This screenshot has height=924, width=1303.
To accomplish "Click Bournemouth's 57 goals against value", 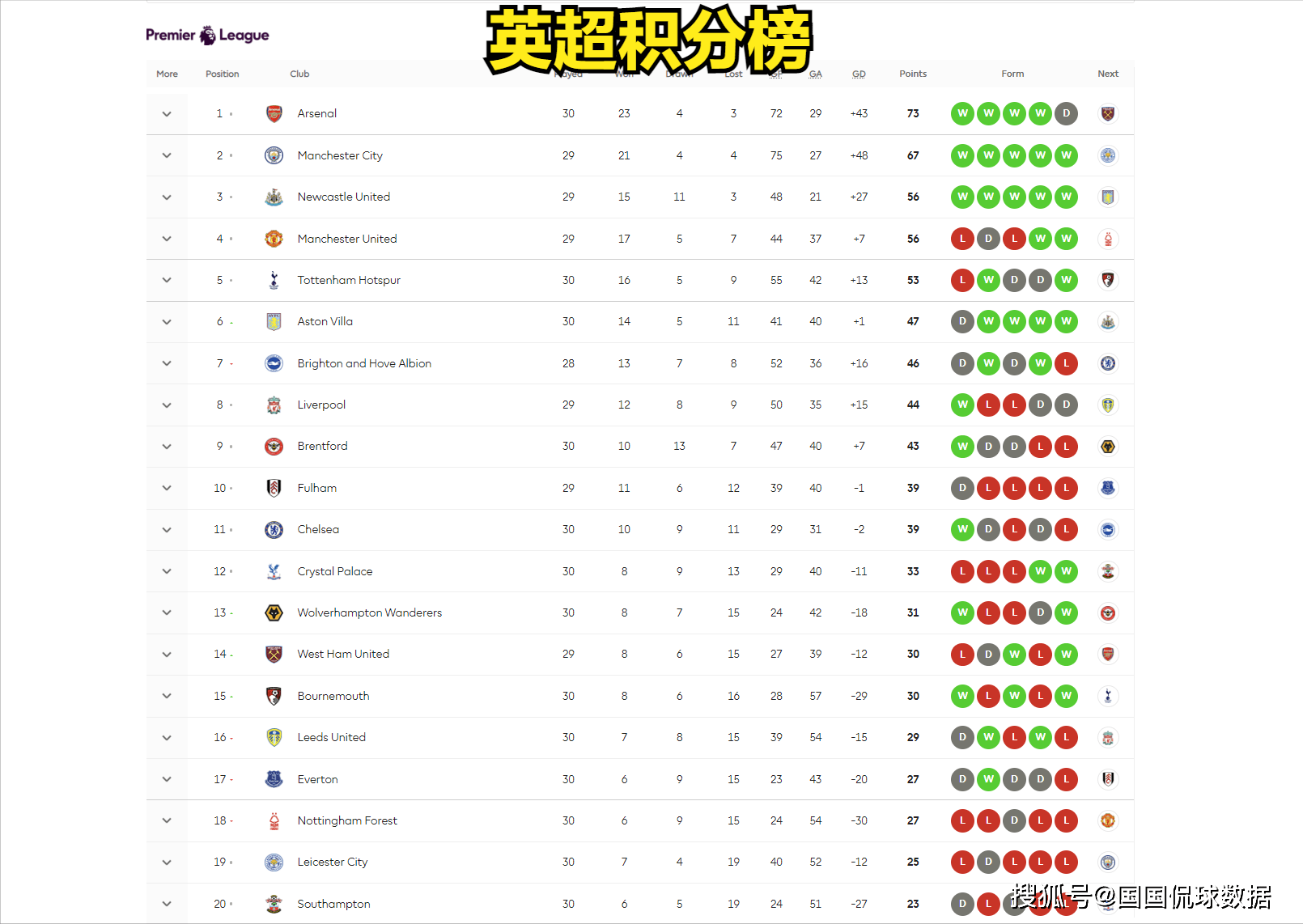I will [x=816, y=696].
